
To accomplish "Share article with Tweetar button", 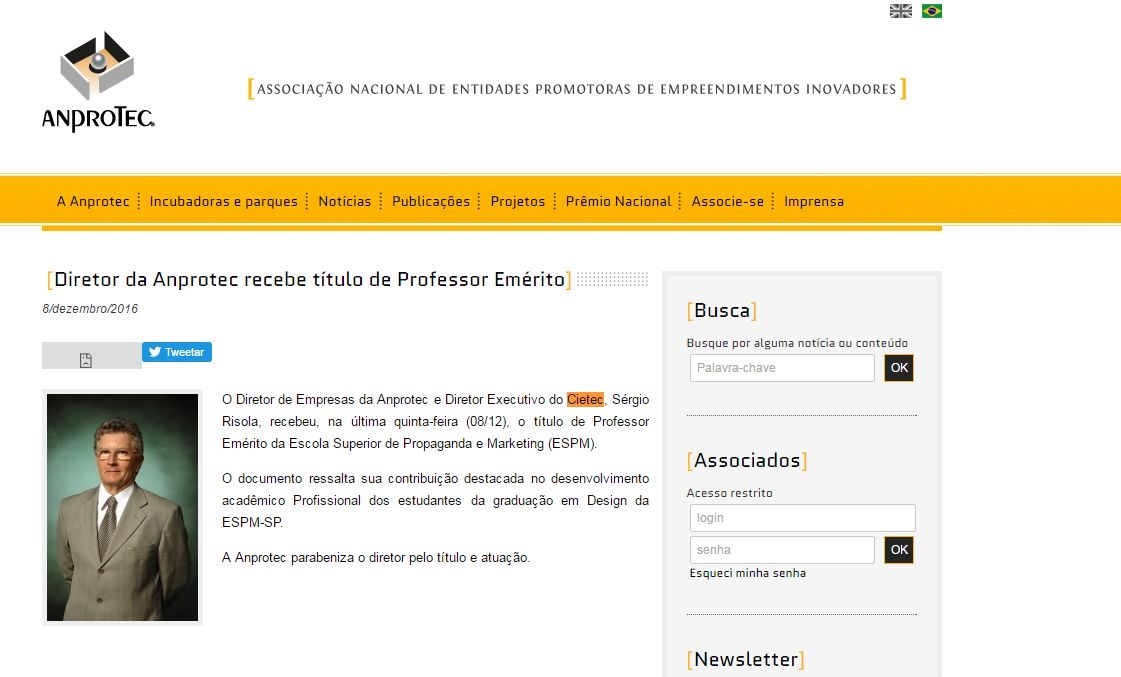I will [177, 352].
